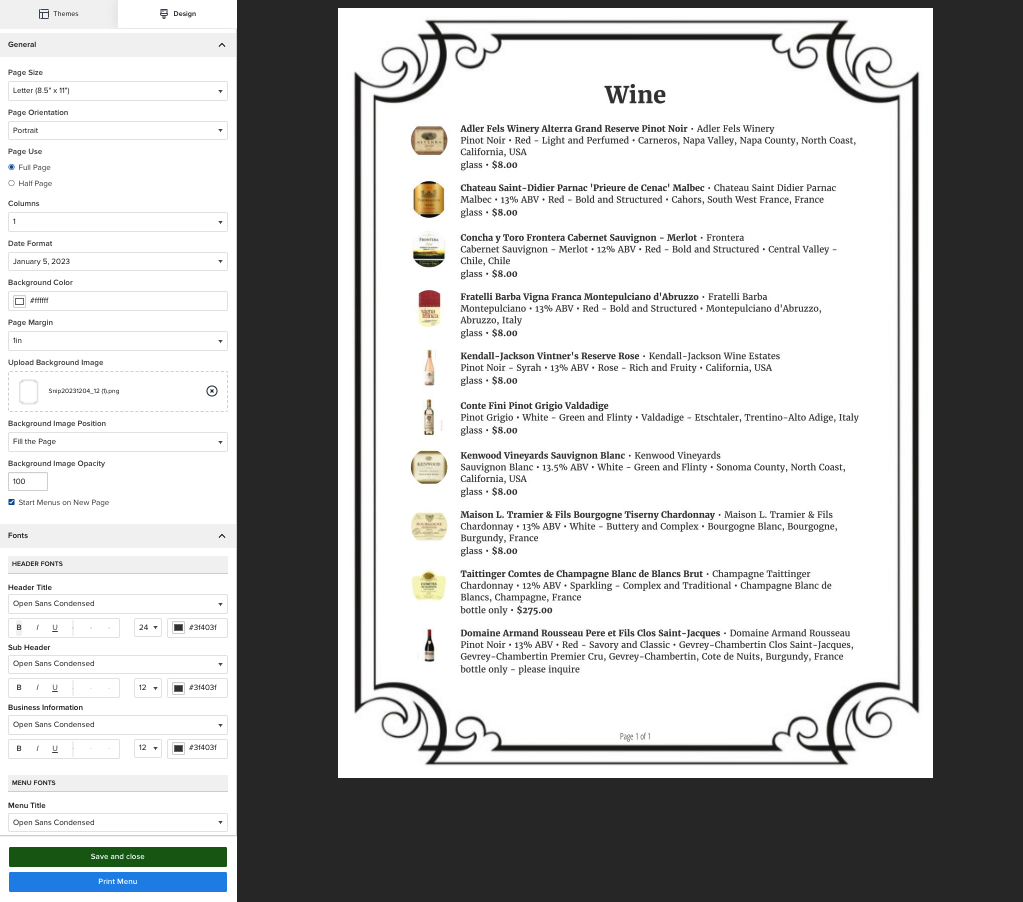Switch to the Themes tab
Screen dimensions: 1023x902
coord(58,14)
